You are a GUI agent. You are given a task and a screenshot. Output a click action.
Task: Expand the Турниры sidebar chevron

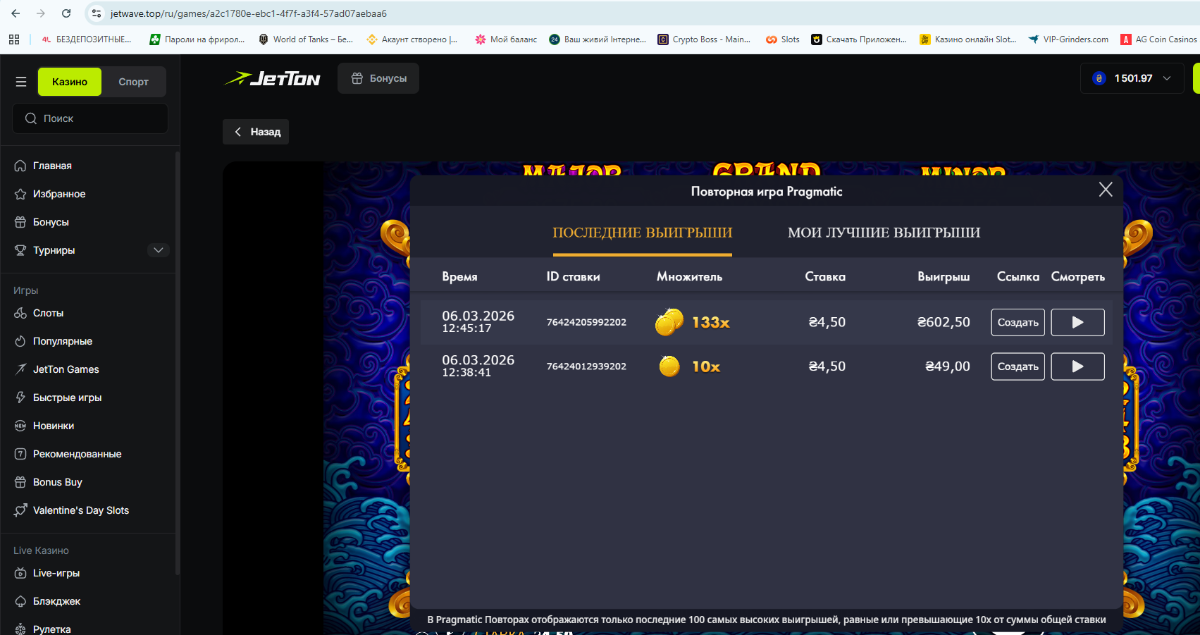click(157, 250)
